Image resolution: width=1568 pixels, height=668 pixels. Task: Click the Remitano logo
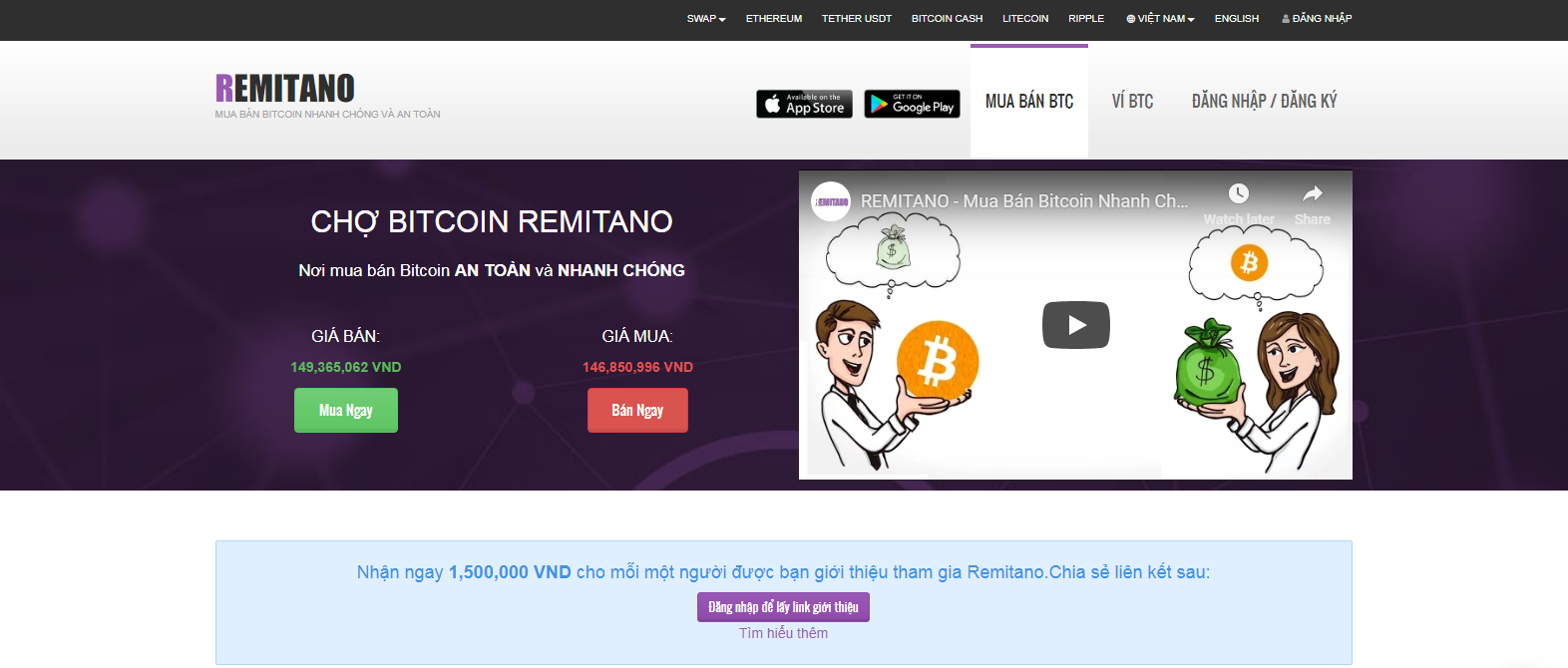285,89
